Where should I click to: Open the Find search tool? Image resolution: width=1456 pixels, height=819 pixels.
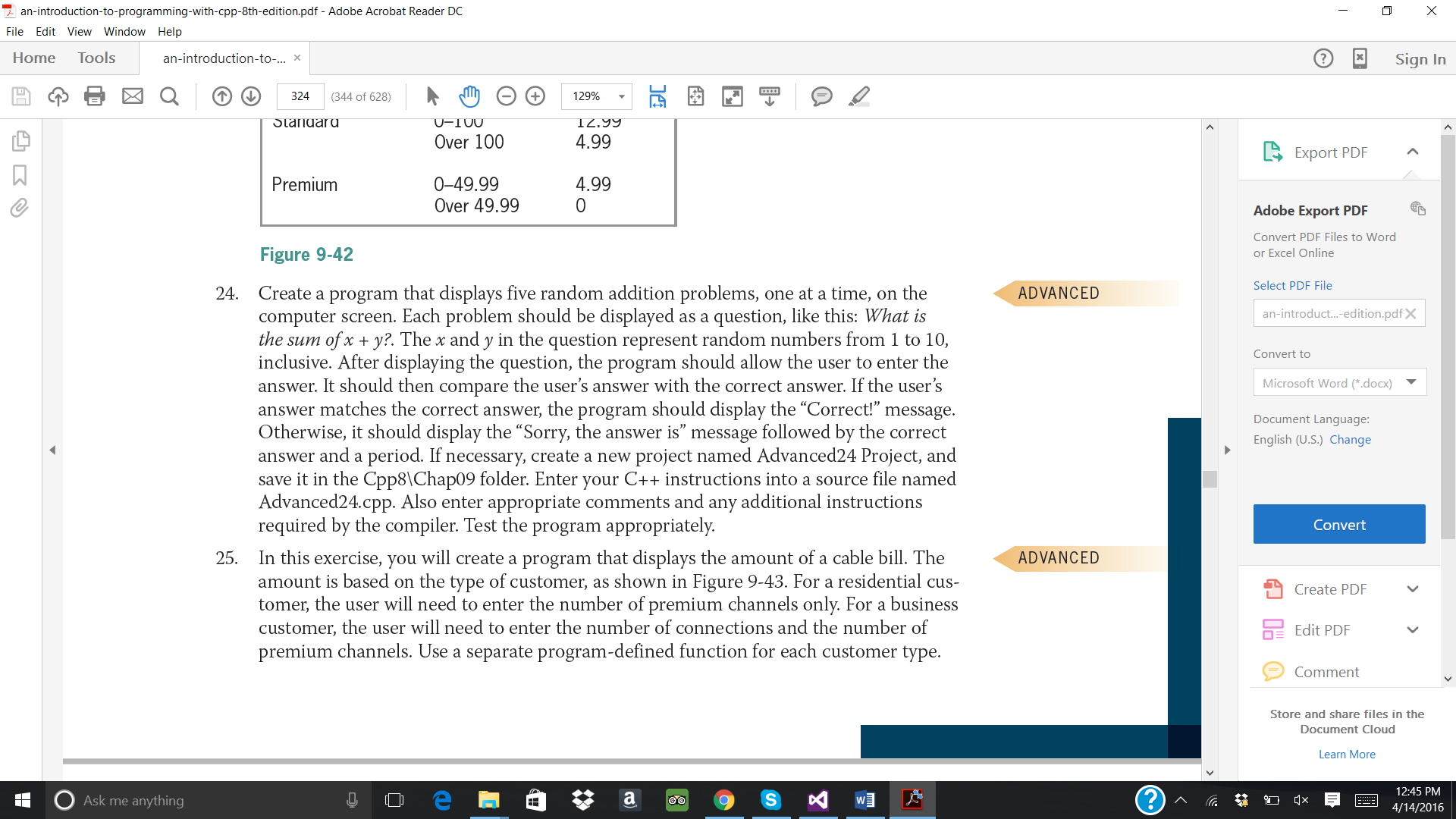[169, 96]
